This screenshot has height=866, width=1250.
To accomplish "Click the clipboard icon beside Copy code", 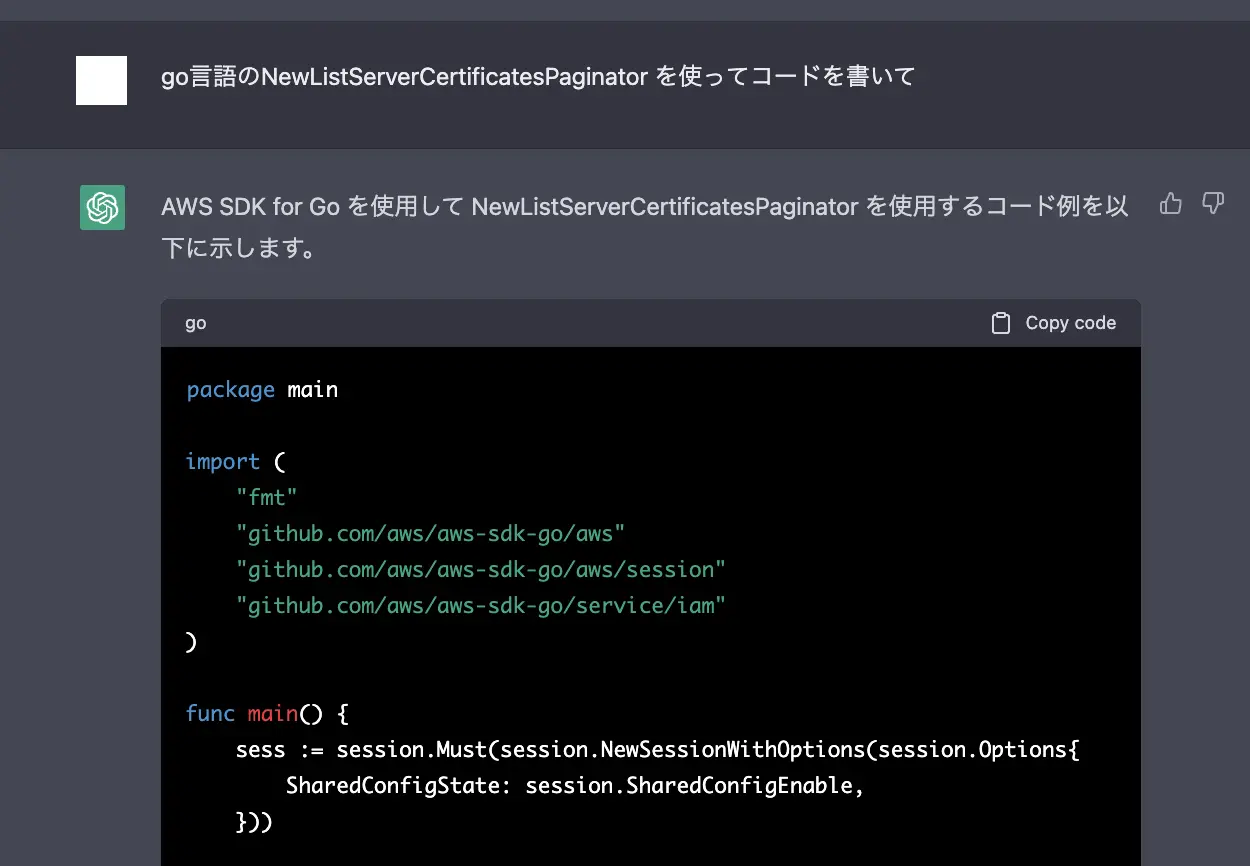I will 1000,322.
